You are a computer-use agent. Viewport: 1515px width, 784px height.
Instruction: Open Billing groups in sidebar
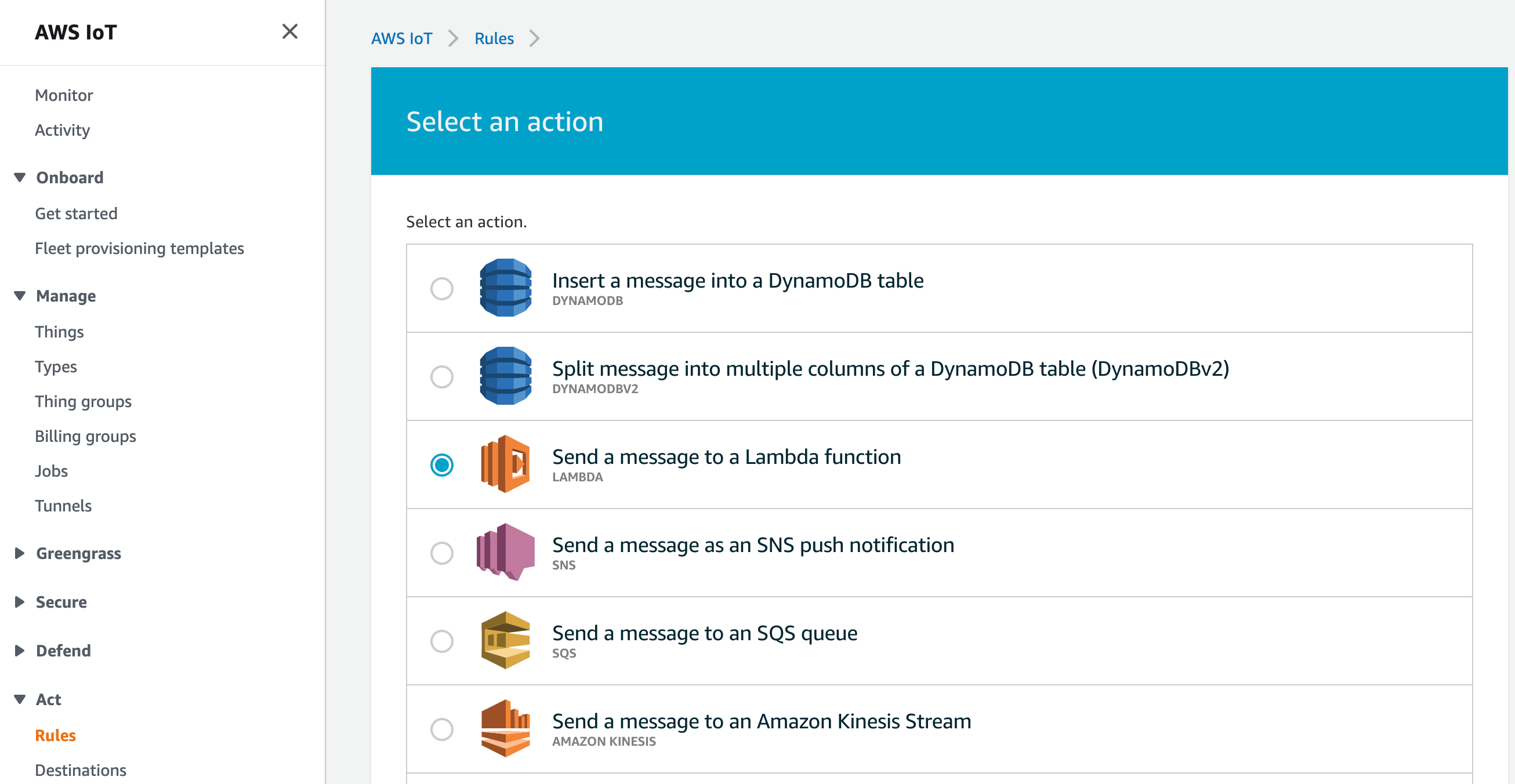click(86, 436)
